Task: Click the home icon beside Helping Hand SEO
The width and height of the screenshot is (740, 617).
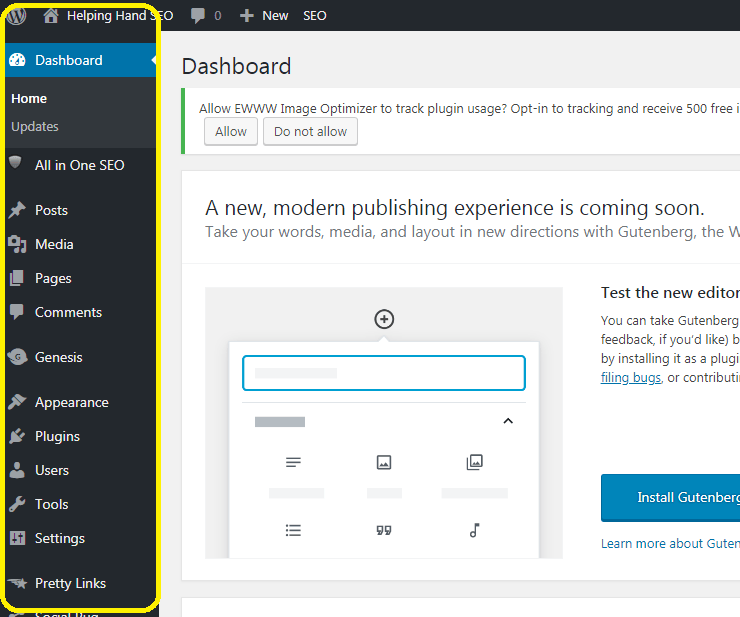Action: click(x=51, y=16)
